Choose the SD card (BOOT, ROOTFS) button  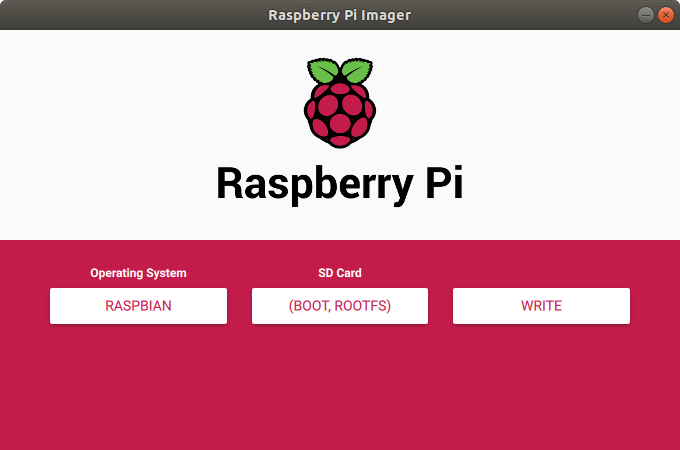[x=340, y=306]
